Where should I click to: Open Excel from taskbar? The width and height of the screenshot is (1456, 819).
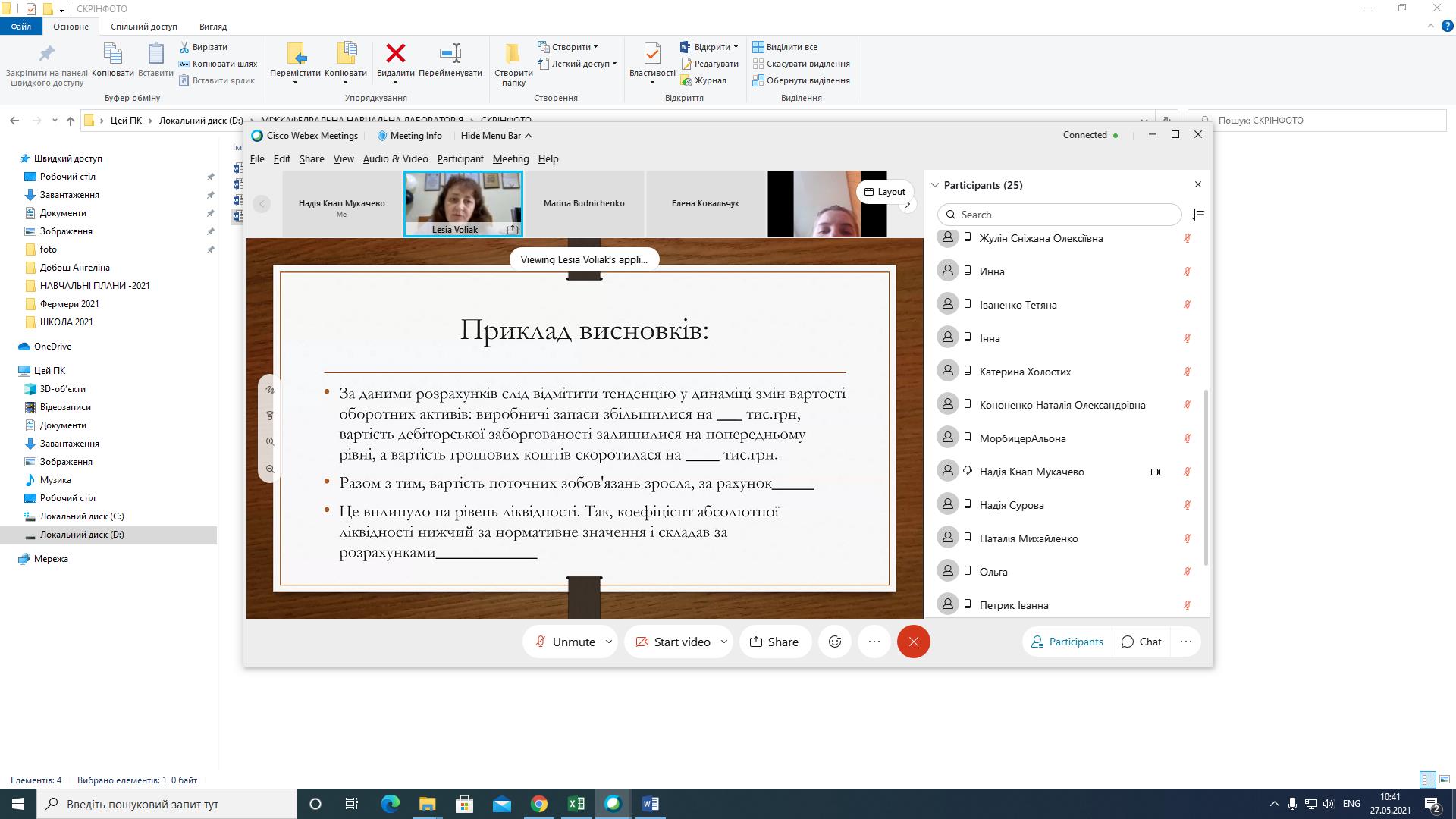[576, 804]
